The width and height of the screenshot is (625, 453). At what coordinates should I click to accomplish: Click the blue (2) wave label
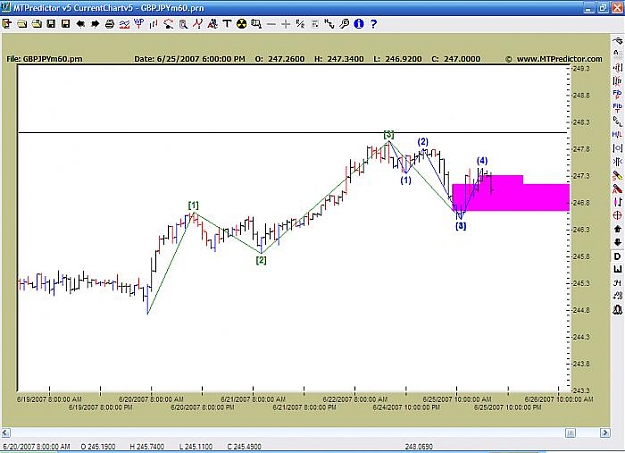click(423, 142)
